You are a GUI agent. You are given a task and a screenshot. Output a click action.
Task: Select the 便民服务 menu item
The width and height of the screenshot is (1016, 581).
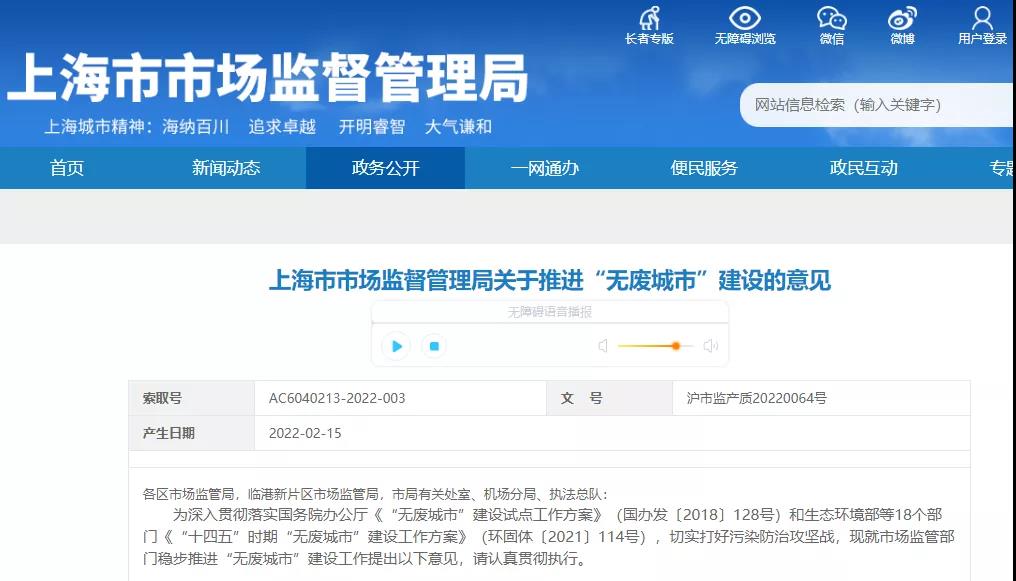click(704, 168)
